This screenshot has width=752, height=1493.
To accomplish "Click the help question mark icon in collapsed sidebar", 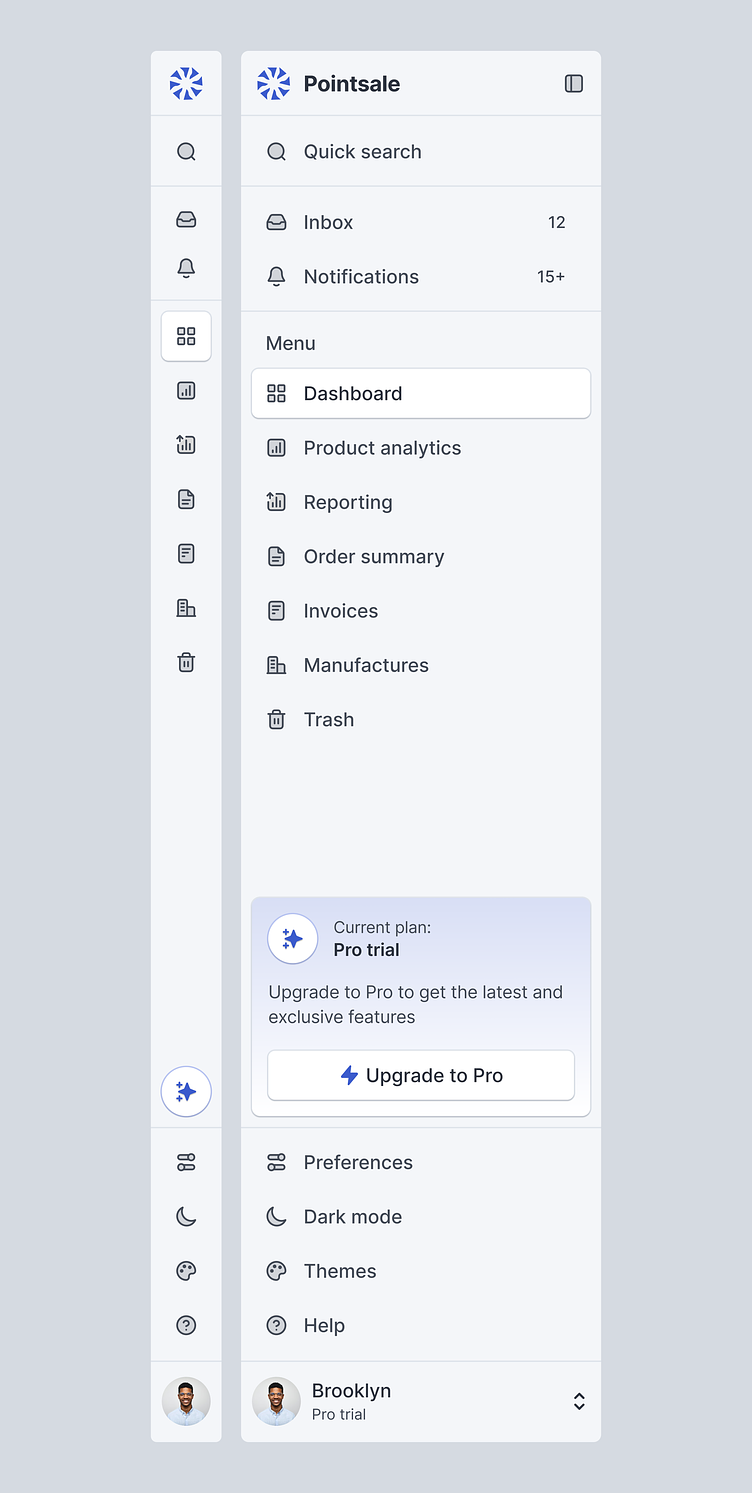I will [x=186, y=1325].
